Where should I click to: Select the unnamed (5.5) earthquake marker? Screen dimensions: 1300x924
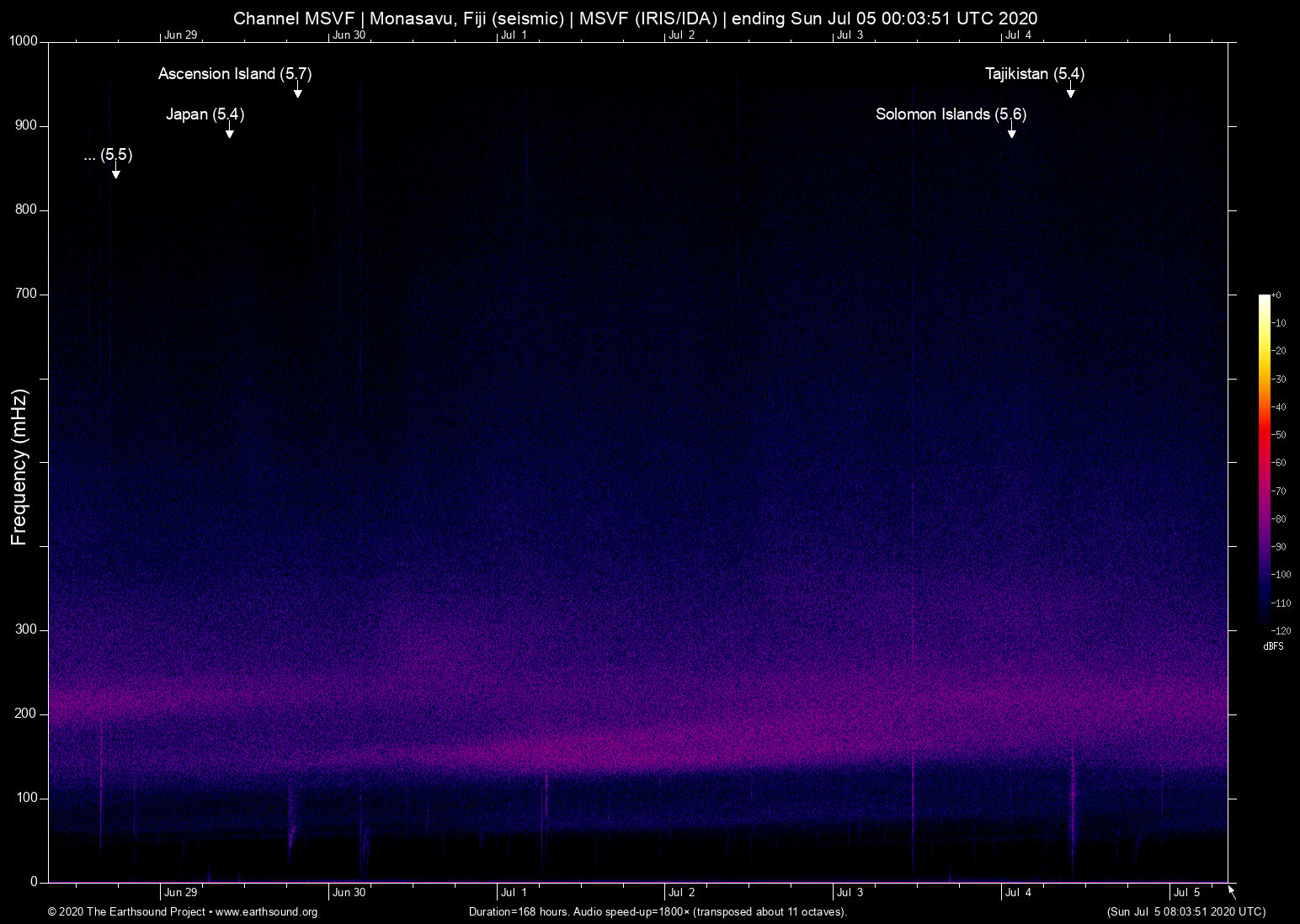pyautogui.click(x=106, y=155)
